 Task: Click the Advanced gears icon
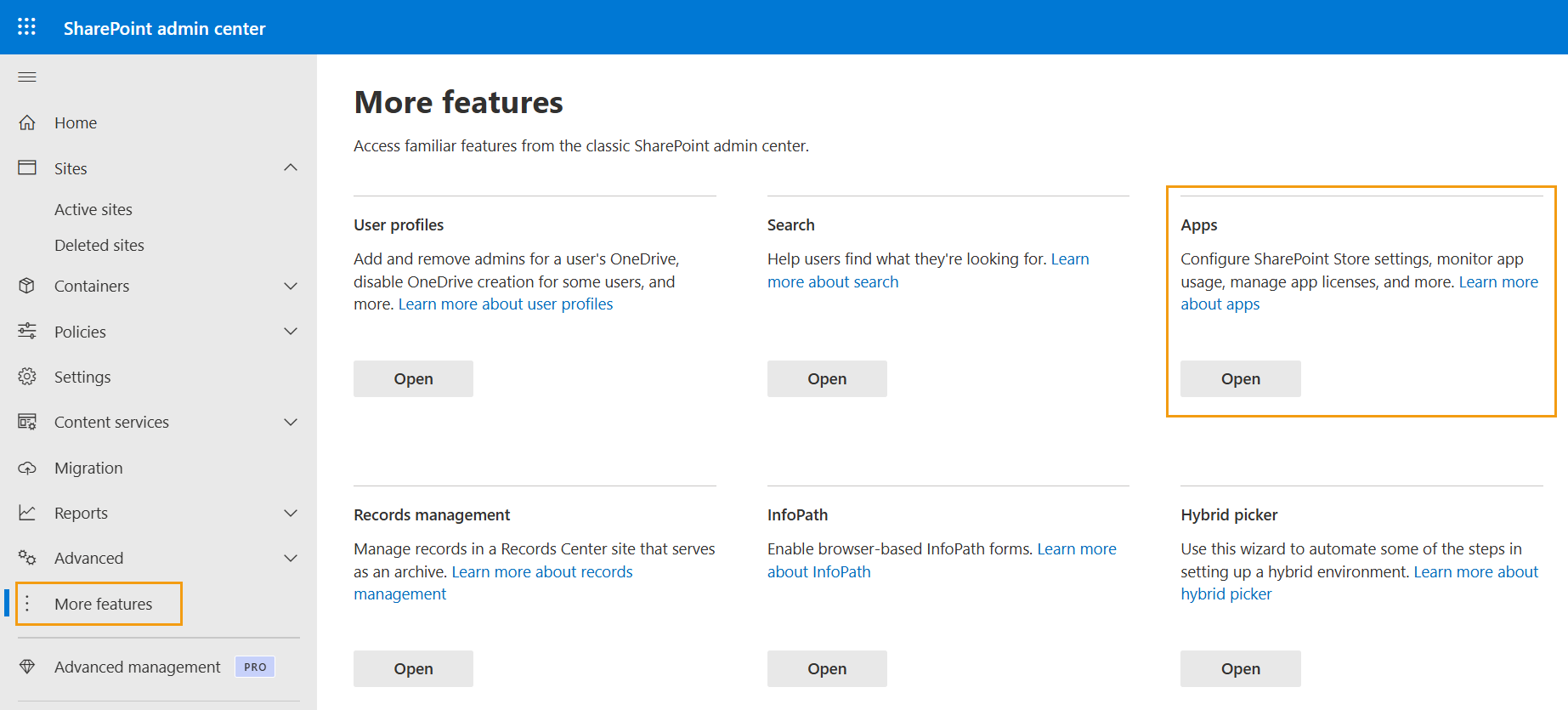pos(27,558)
